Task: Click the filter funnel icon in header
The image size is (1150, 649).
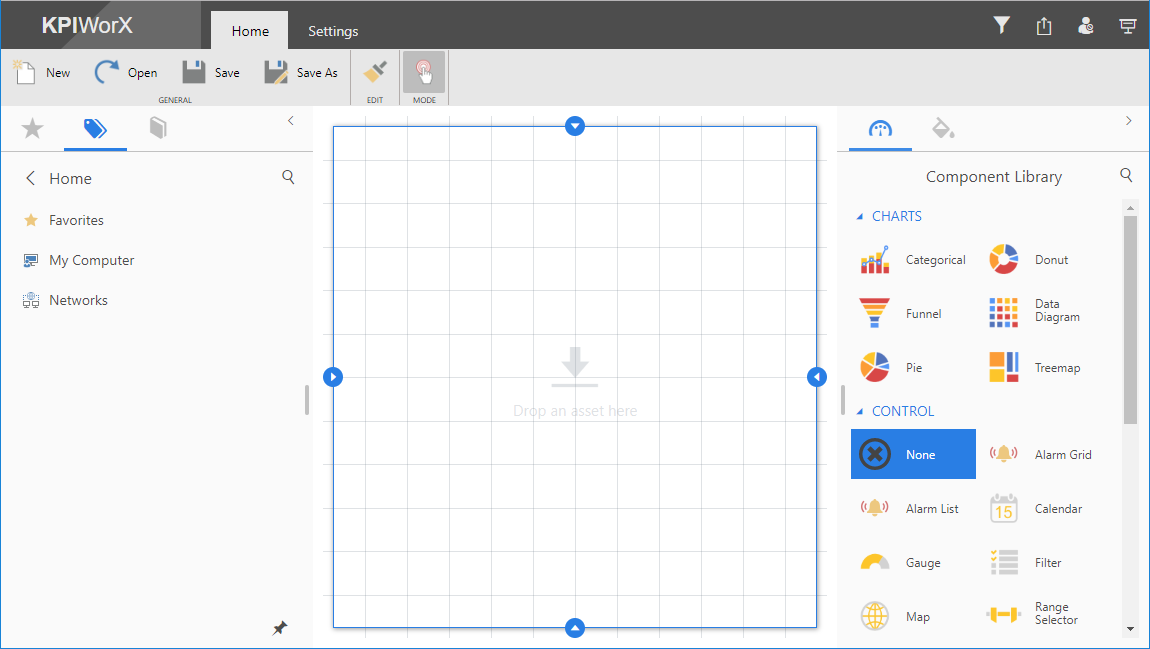Action: click(x=1002, y=26)
